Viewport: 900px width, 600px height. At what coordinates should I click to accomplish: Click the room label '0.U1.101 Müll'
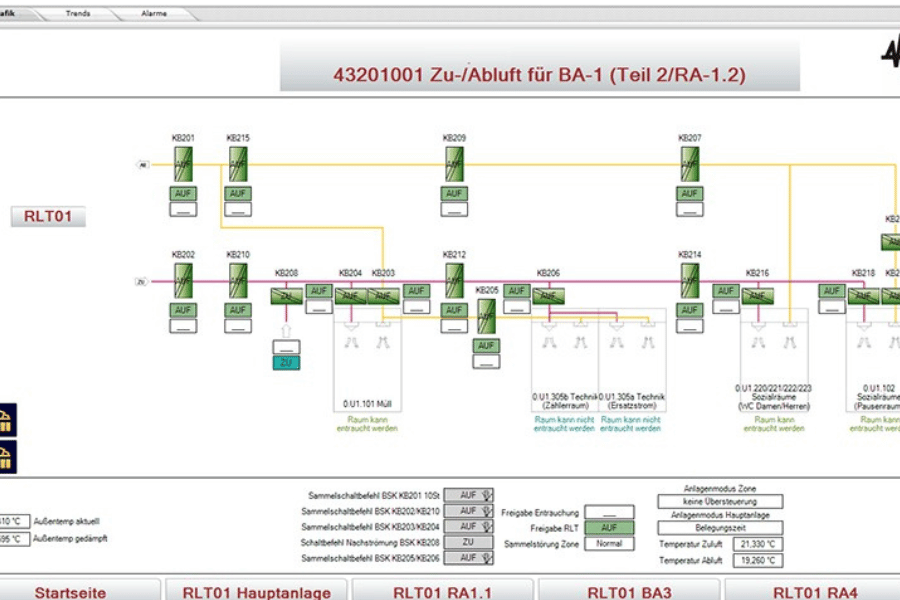pos(367,404)
